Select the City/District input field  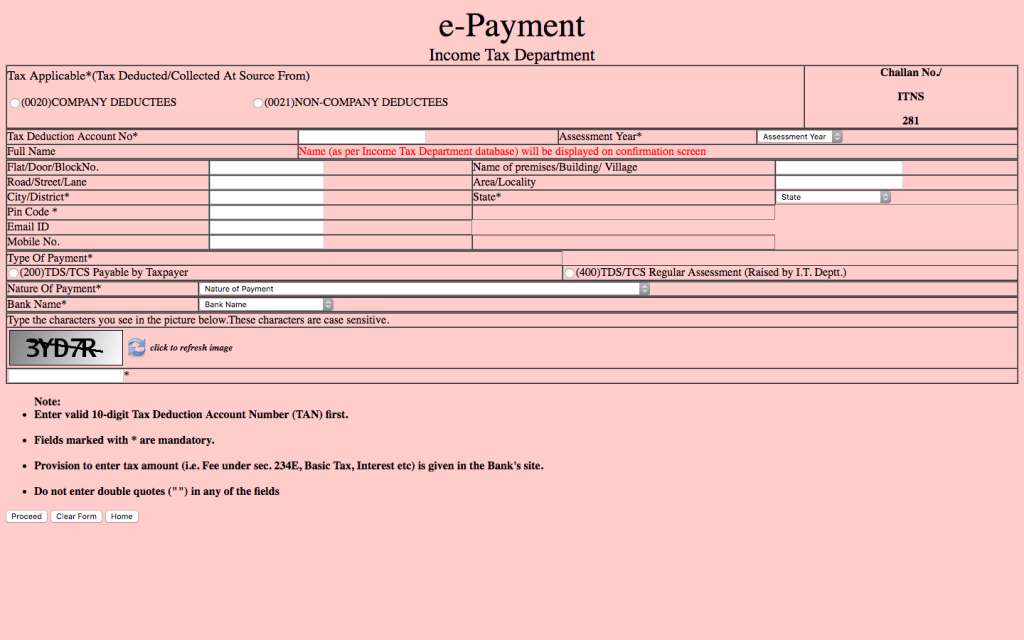click(x=266, y=198)
